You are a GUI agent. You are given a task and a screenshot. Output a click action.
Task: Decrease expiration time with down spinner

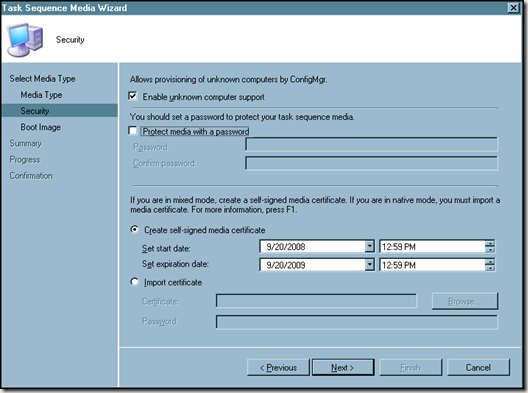[490, 268]
